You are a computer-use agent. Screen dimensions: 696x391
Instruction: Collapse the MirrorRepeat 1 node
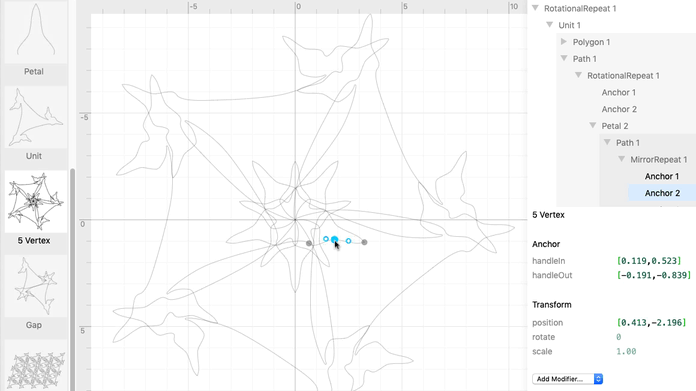tap(621, 159)
